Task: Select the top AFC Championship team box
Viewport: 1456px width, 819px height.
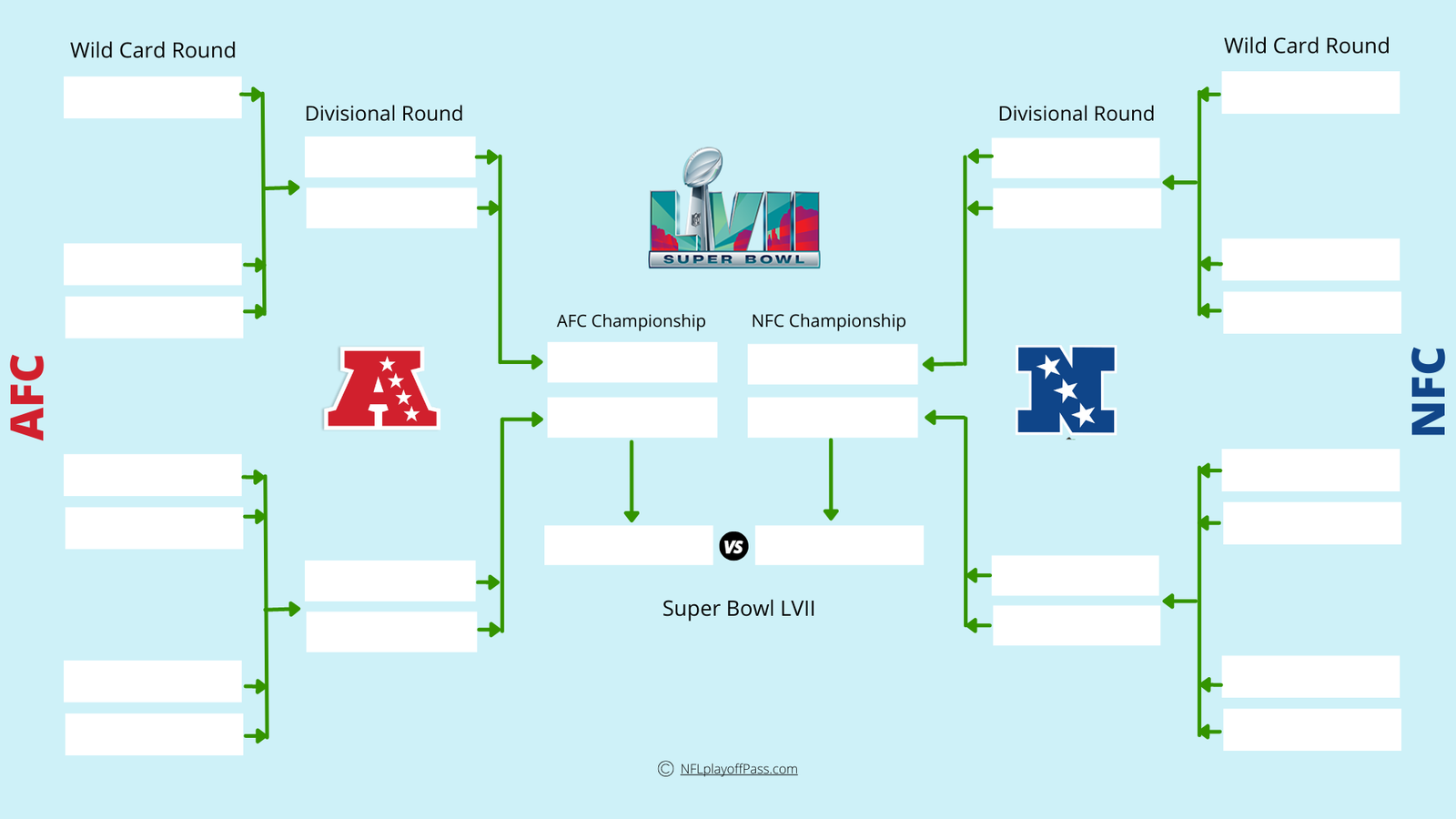Action: 632,362
